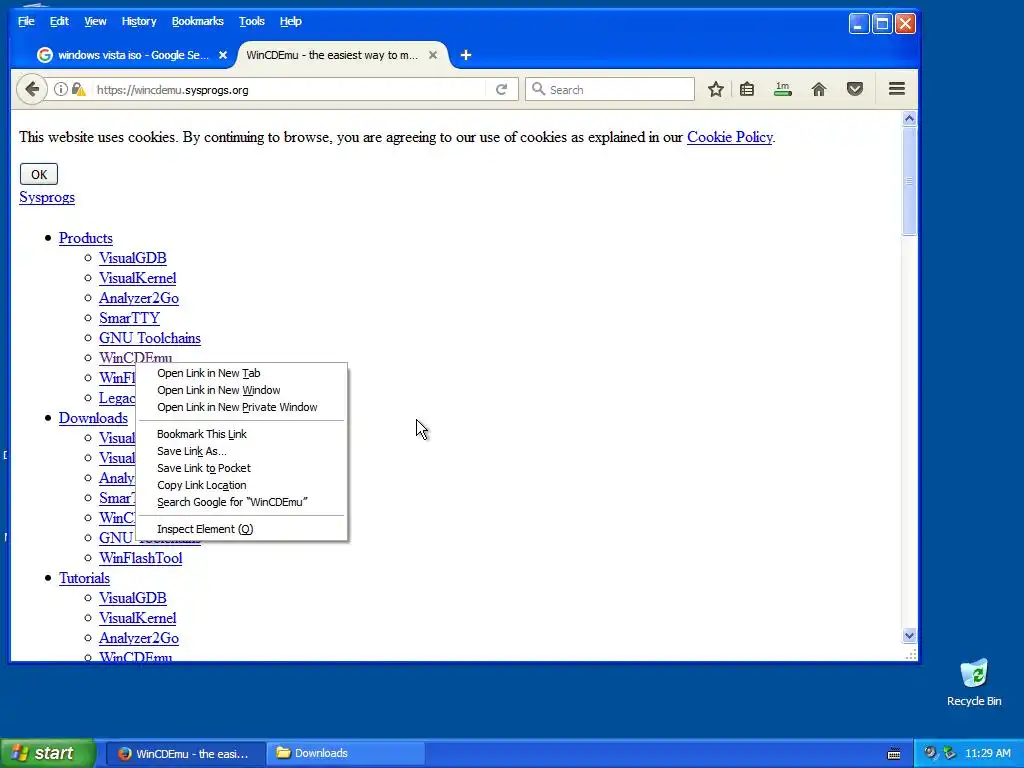Select the Firefox WinCDEmu taskbar button
1024x768 pixels.
[x=185, y=753]
